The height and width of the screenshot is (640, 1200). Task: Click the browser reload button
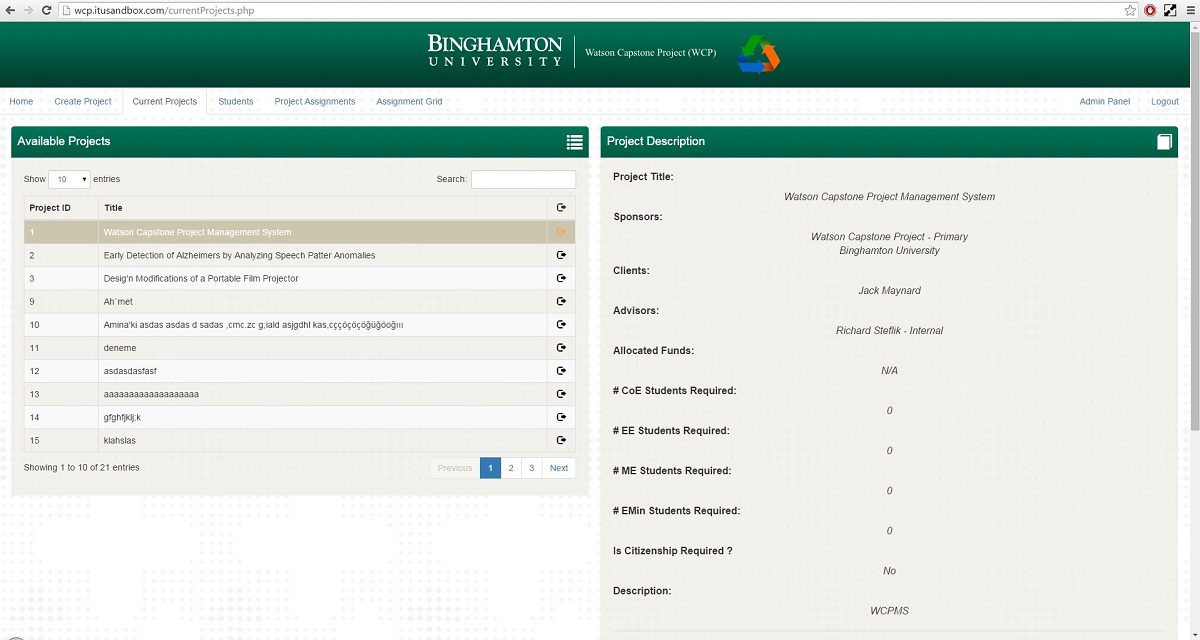(x=47, y=10)
